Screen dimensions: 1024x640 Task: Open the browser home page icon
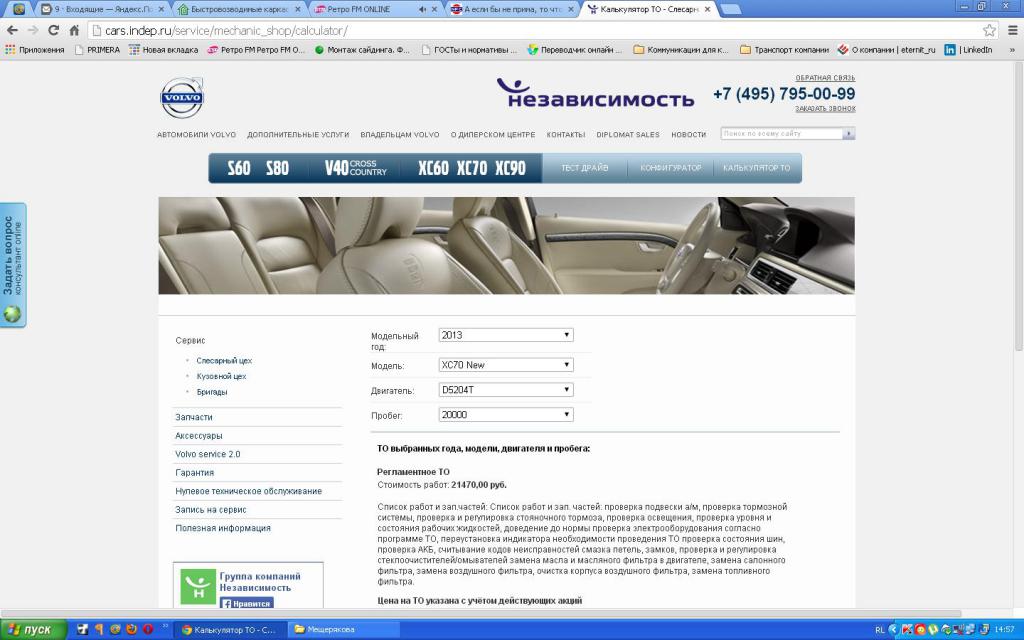(x=74, y=30)
